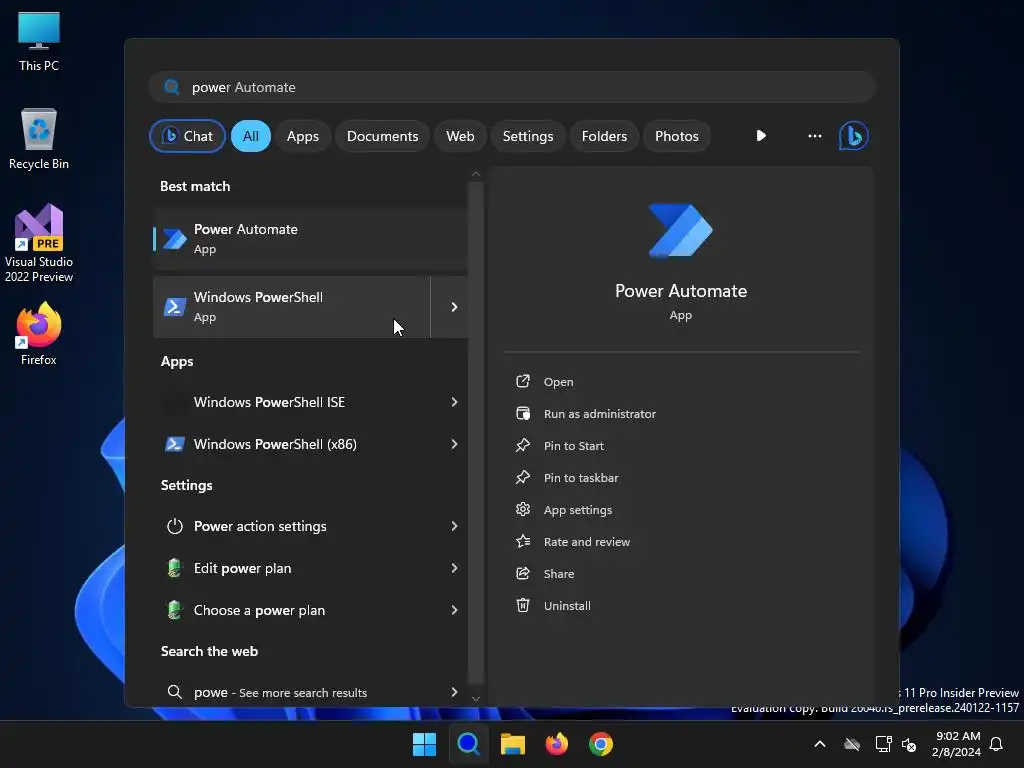Expand Choose a power plan chevron
This screenshot has height=768, width=1024.
[x=454, y=610]
